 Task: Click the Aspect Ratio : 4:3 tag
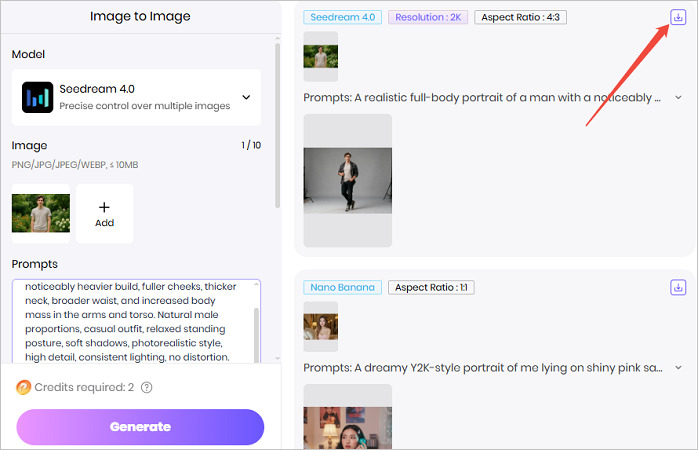[520, 17]
